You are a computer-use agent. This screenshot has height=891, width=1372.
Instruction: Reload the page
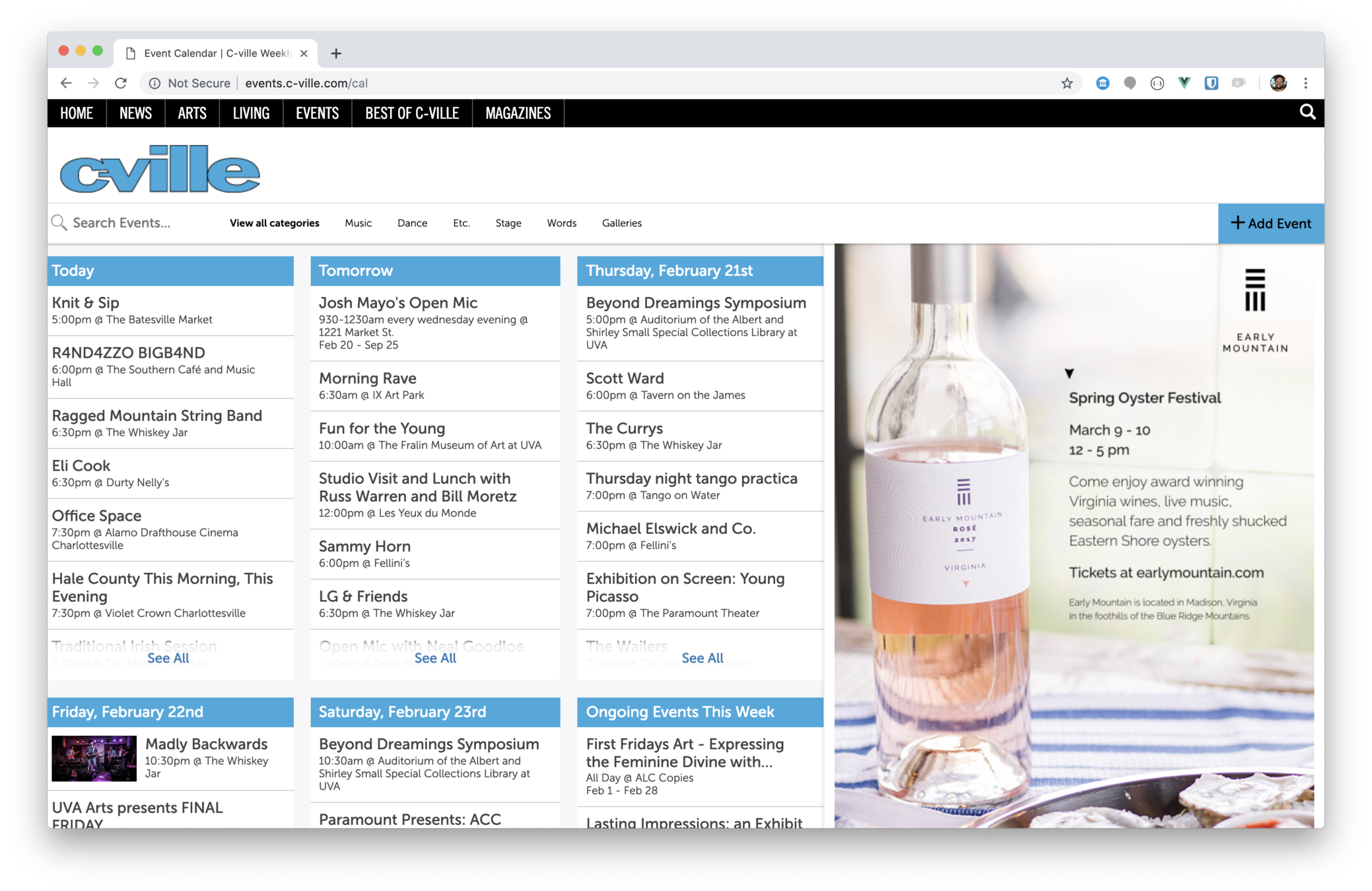point(121,83)
